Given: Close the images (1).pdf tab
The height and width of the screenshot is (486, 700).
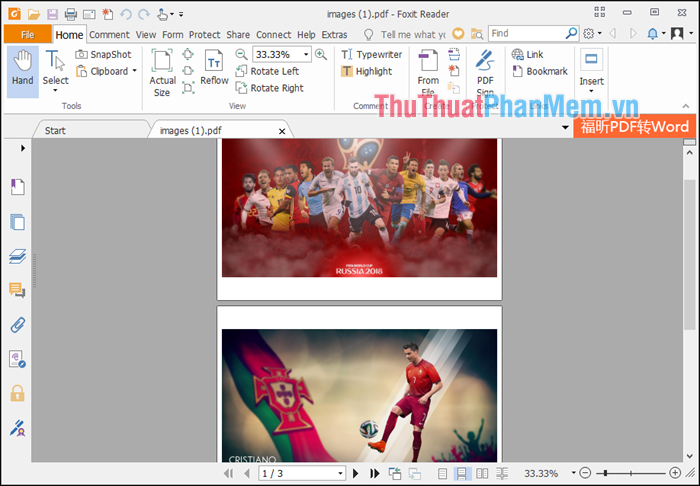Looking at the screenshot, I should [282, 131].
